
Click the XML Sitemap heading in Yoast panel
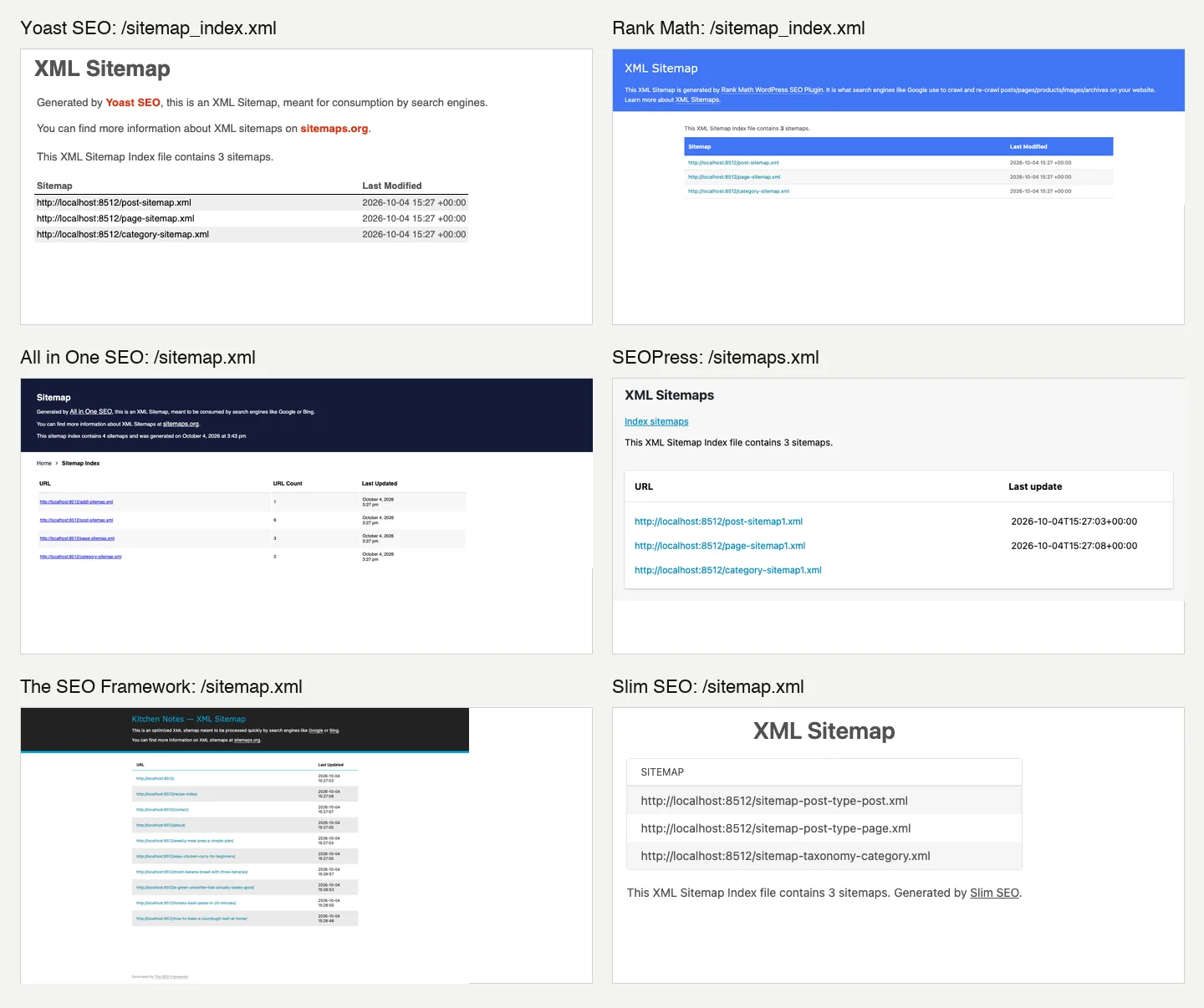[x=102, y=69]
